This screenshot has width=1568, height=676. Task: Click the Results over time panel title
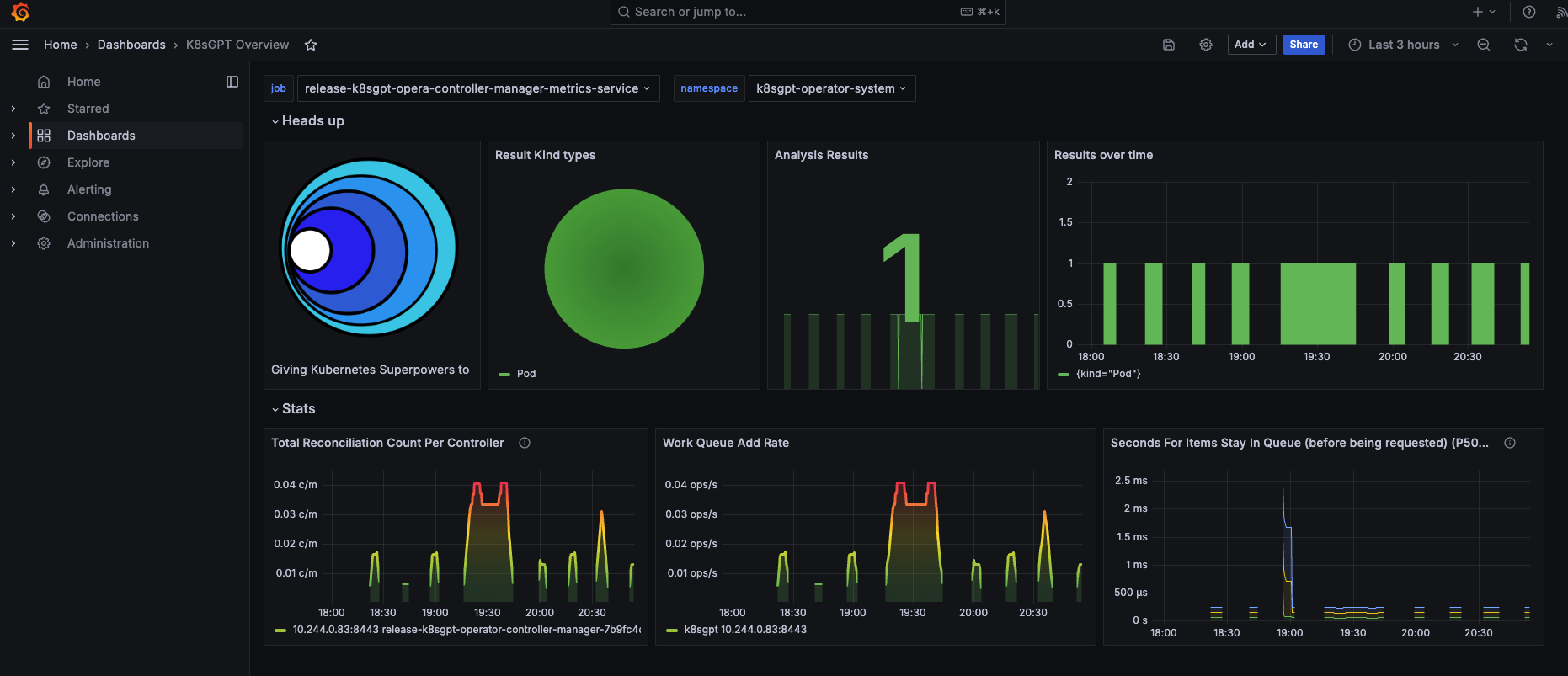[x=1103, y=155]
